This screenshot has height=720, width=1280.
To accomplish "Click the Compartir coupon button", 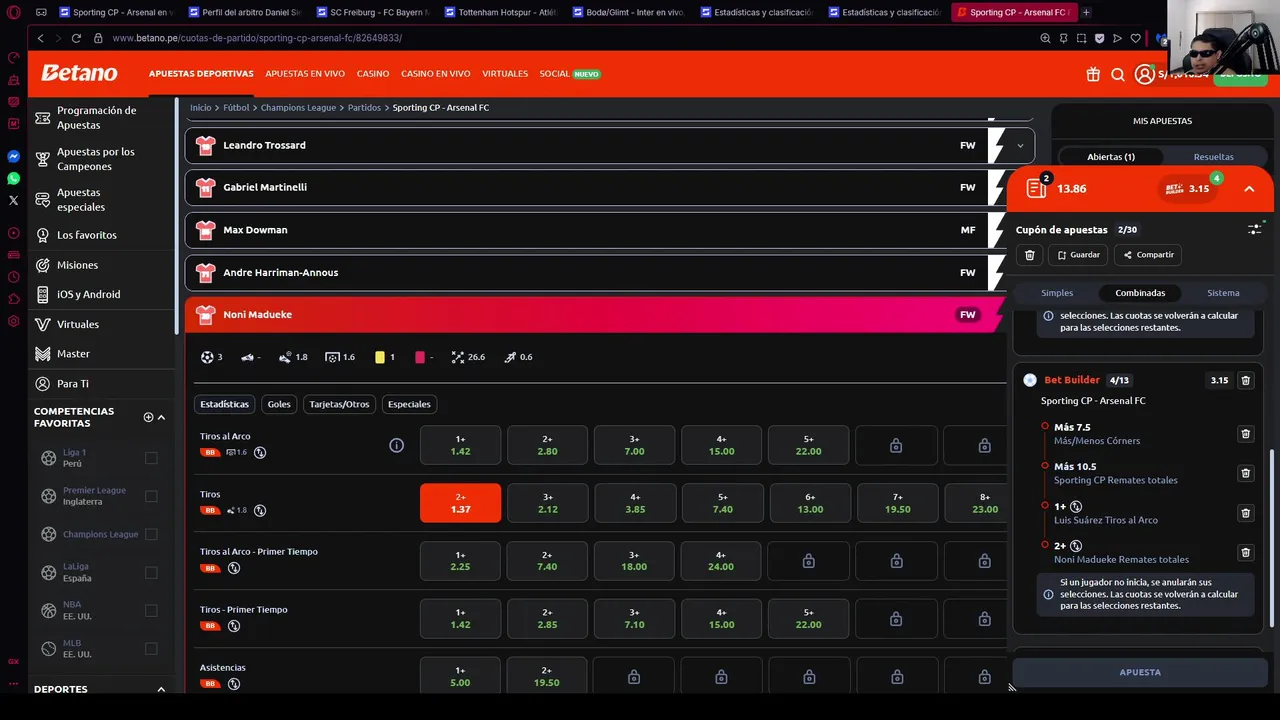I will pyautogui.click(x=1148, y=255).
